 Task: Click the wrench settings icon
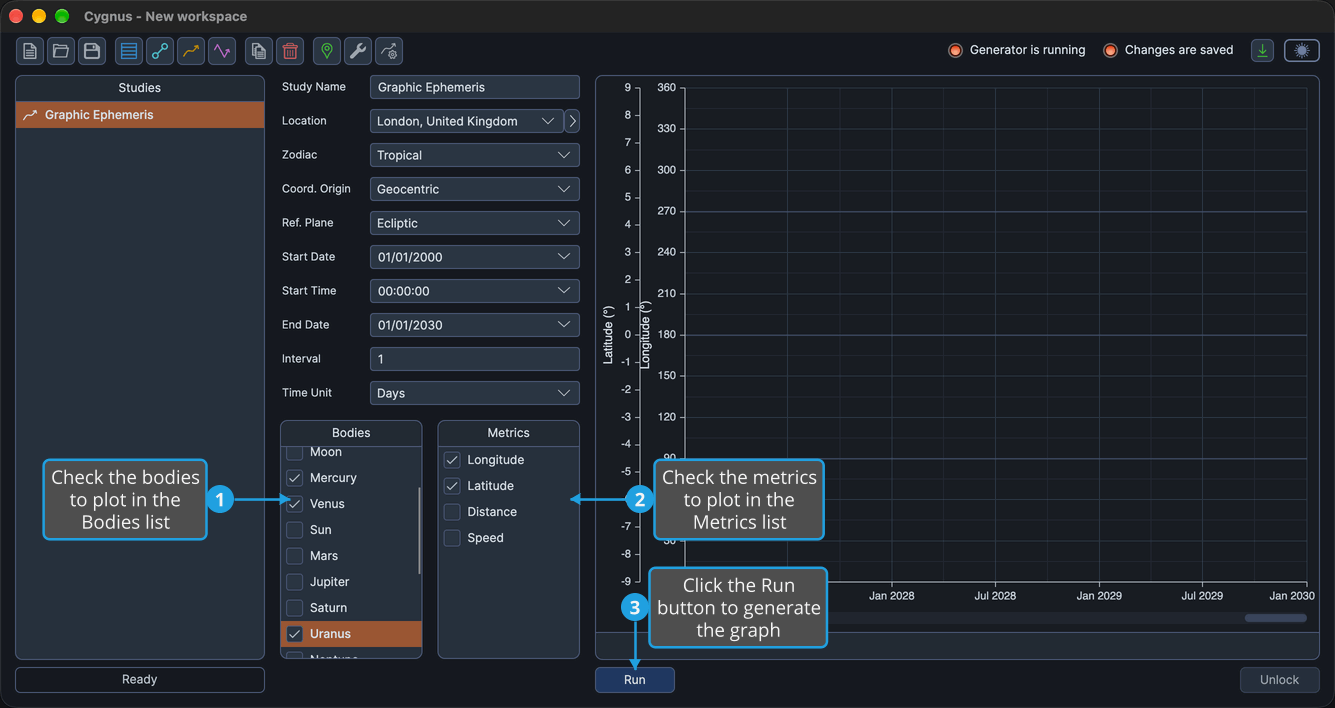[358, 51]
